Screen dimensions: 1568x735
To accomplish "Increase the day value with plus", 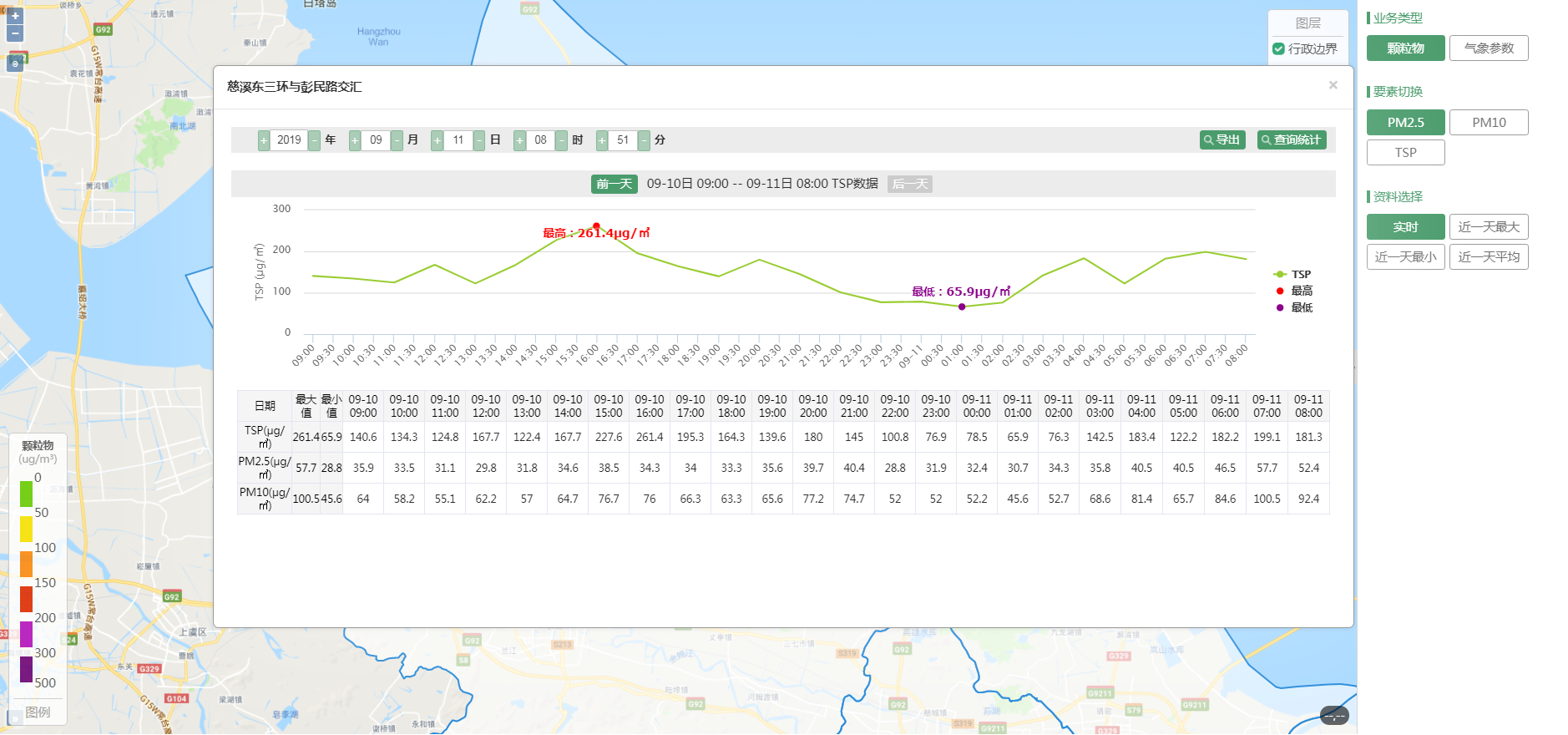I will point(437,140).
